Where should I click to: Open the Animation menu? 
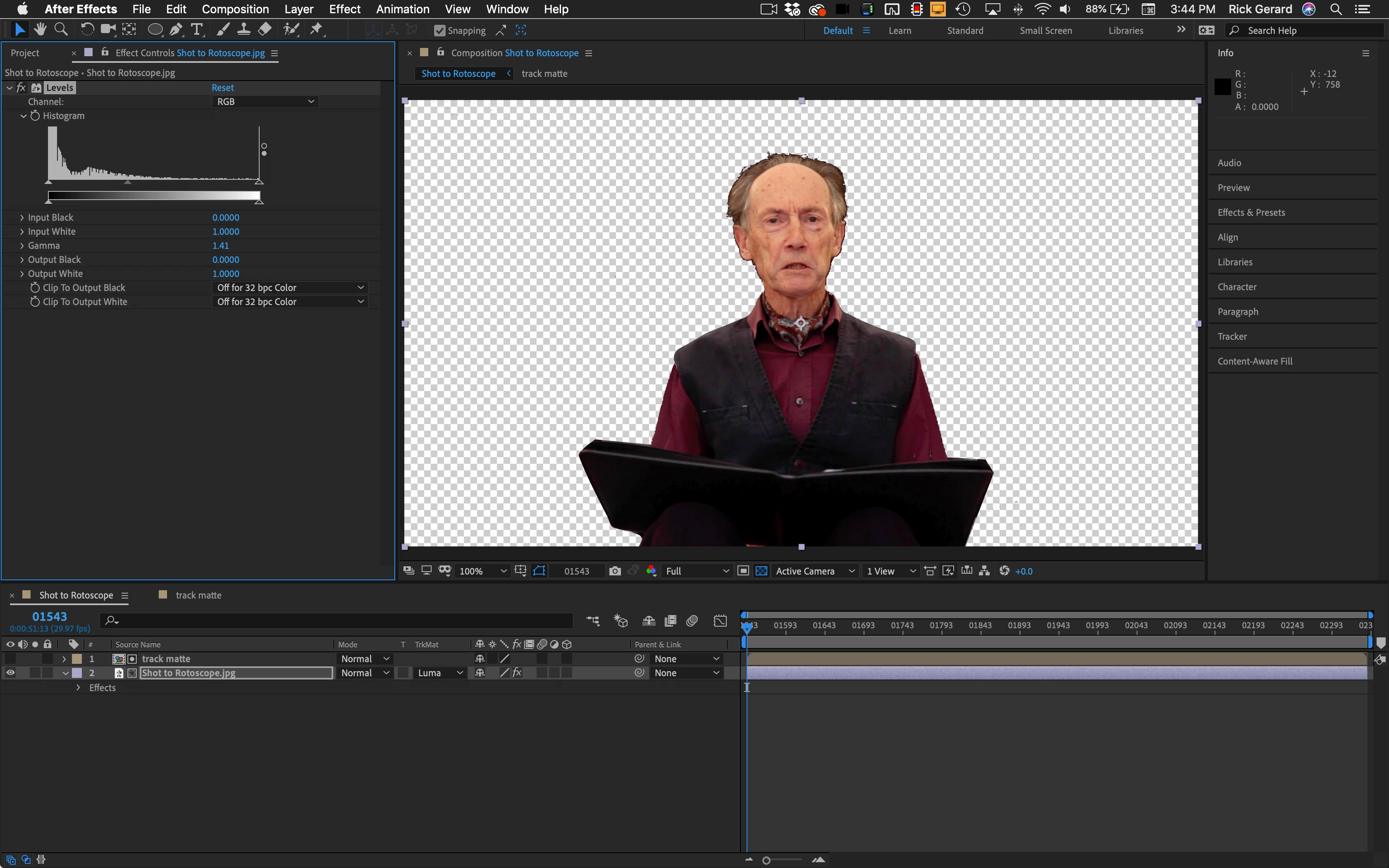(x=402, y=9)
